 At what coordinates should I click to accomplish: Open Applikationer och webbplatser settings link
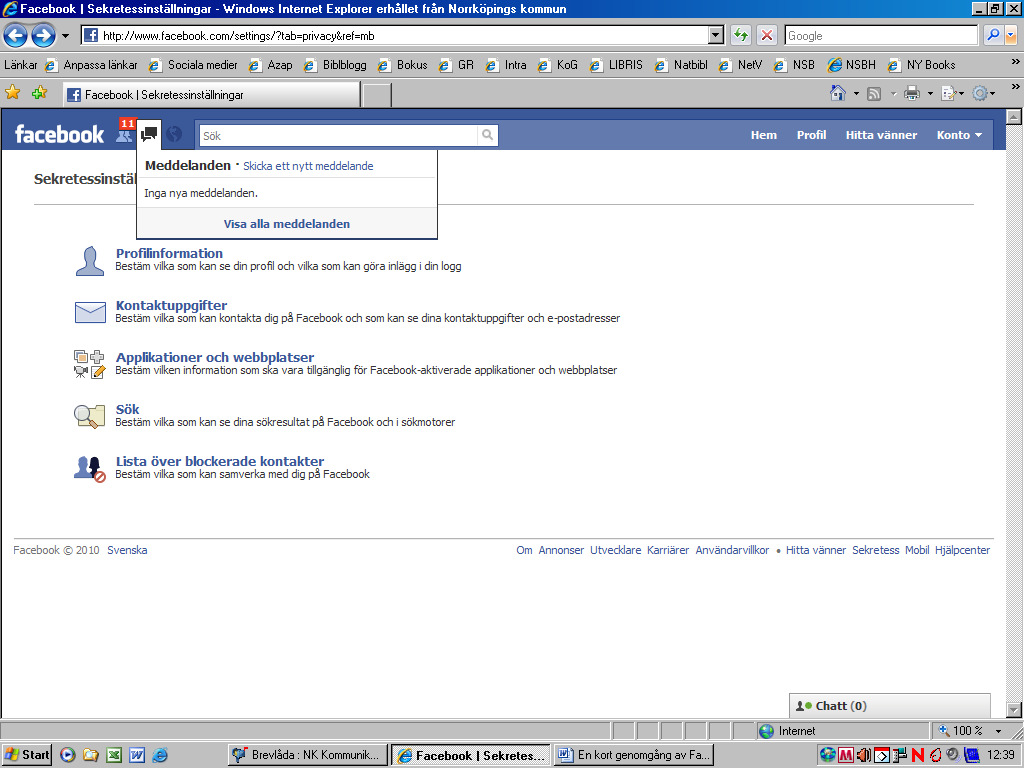click(x=215, y=357)
